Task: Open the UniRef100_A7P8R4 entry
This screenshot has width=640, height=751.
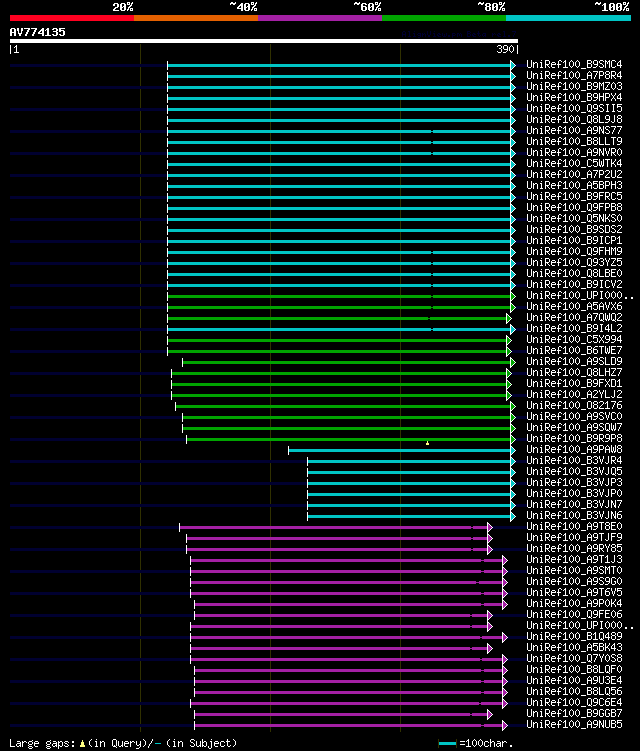Action: (x=574, y=75)
